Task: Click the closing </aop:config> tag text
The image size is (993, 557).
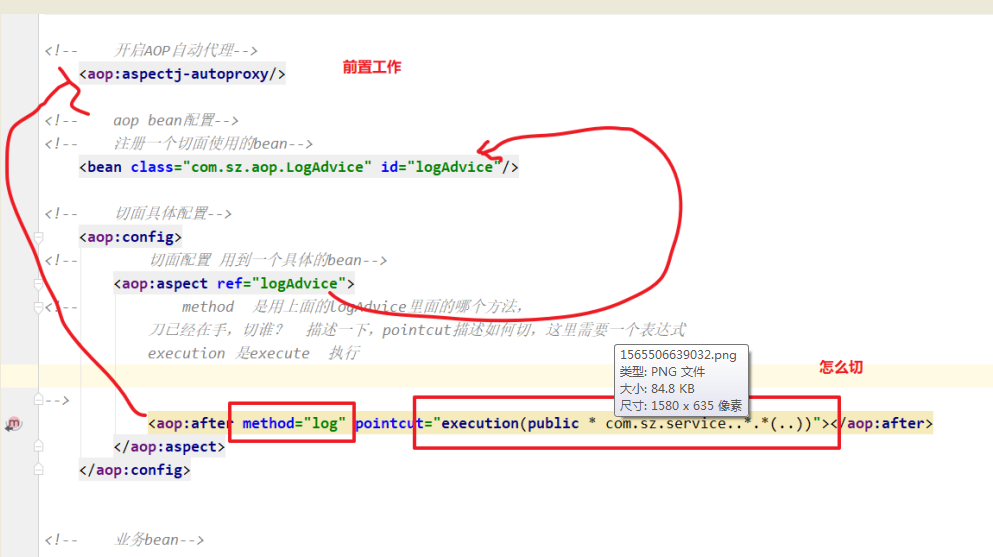Action: click(x=135, y=470)
